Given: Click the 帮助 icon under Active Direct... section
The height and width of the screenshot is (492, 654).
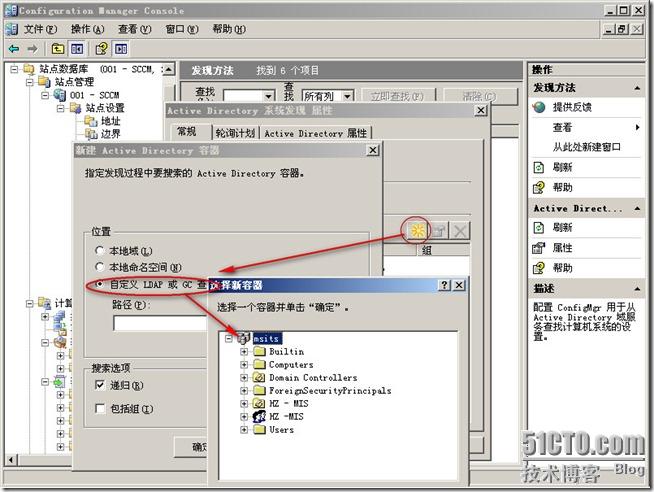Looking at the screenshot, I should [x=538, y=268].
